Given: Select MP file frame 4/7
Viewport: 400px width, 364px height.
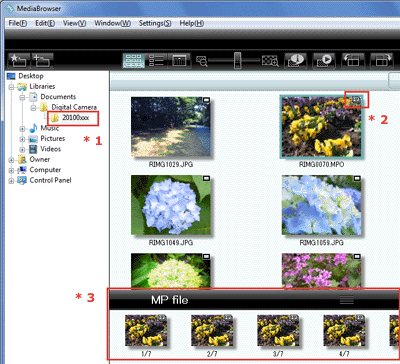Looking at the screenshot, I should point(344,331).
